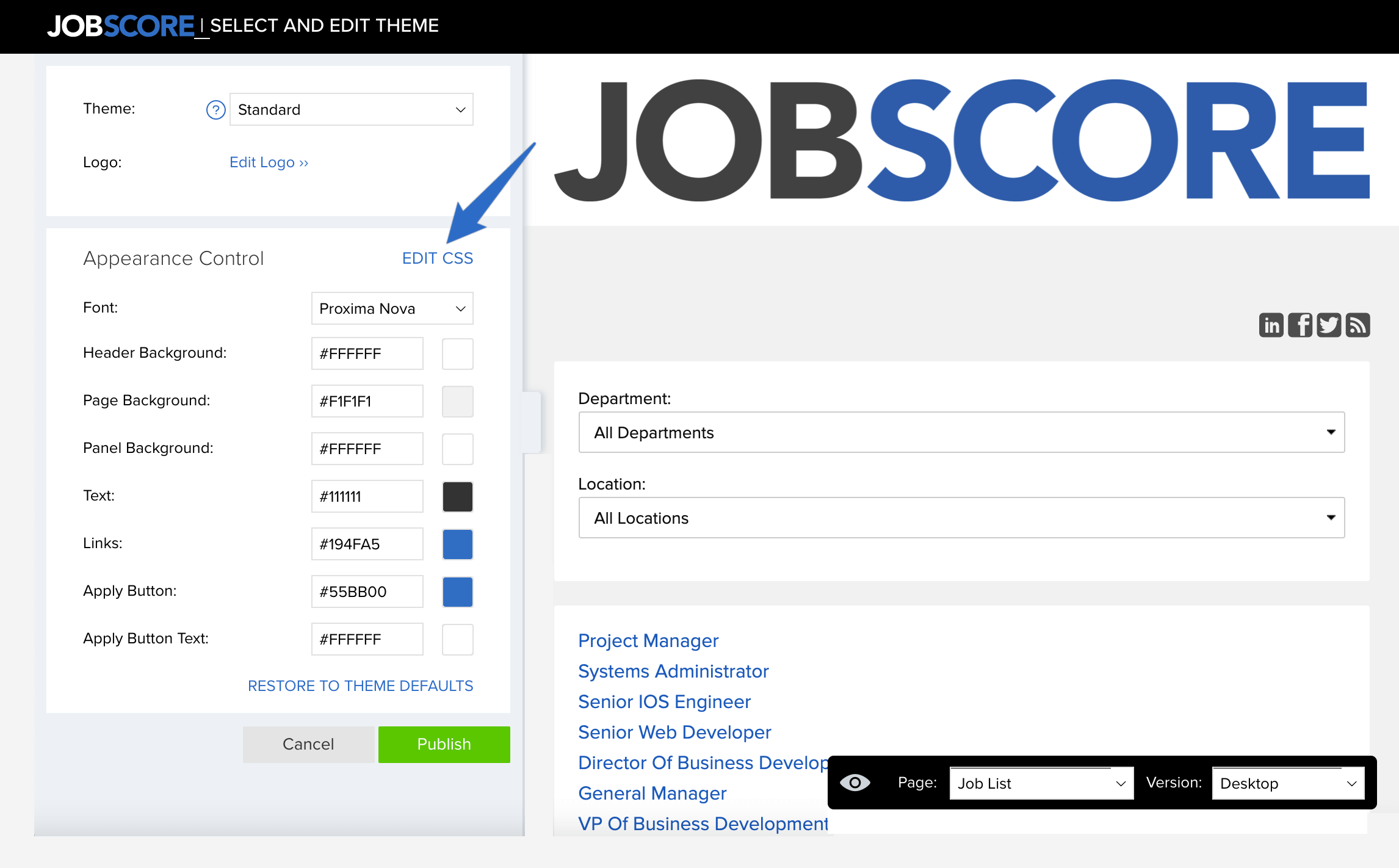1399x868 pixels.
Task: Expand the All Locations dropdown
Action: tap(961, 518)
